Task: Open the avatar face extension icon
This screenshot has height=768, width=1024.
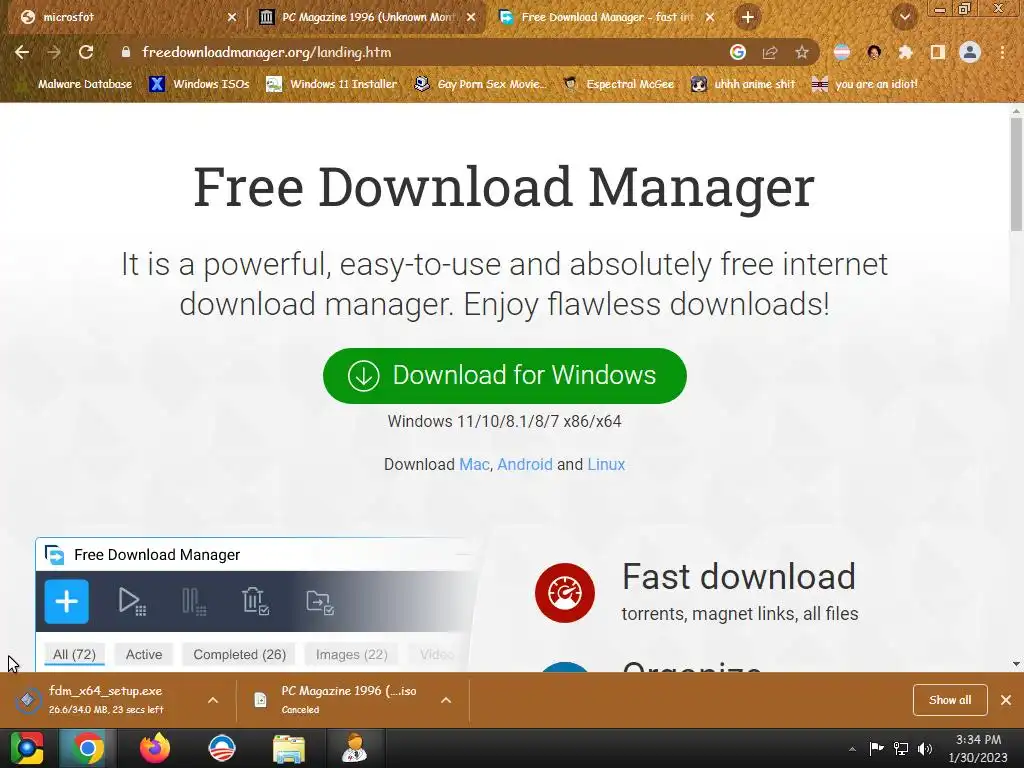Action: pyautogui.click(x=874, y=52)
